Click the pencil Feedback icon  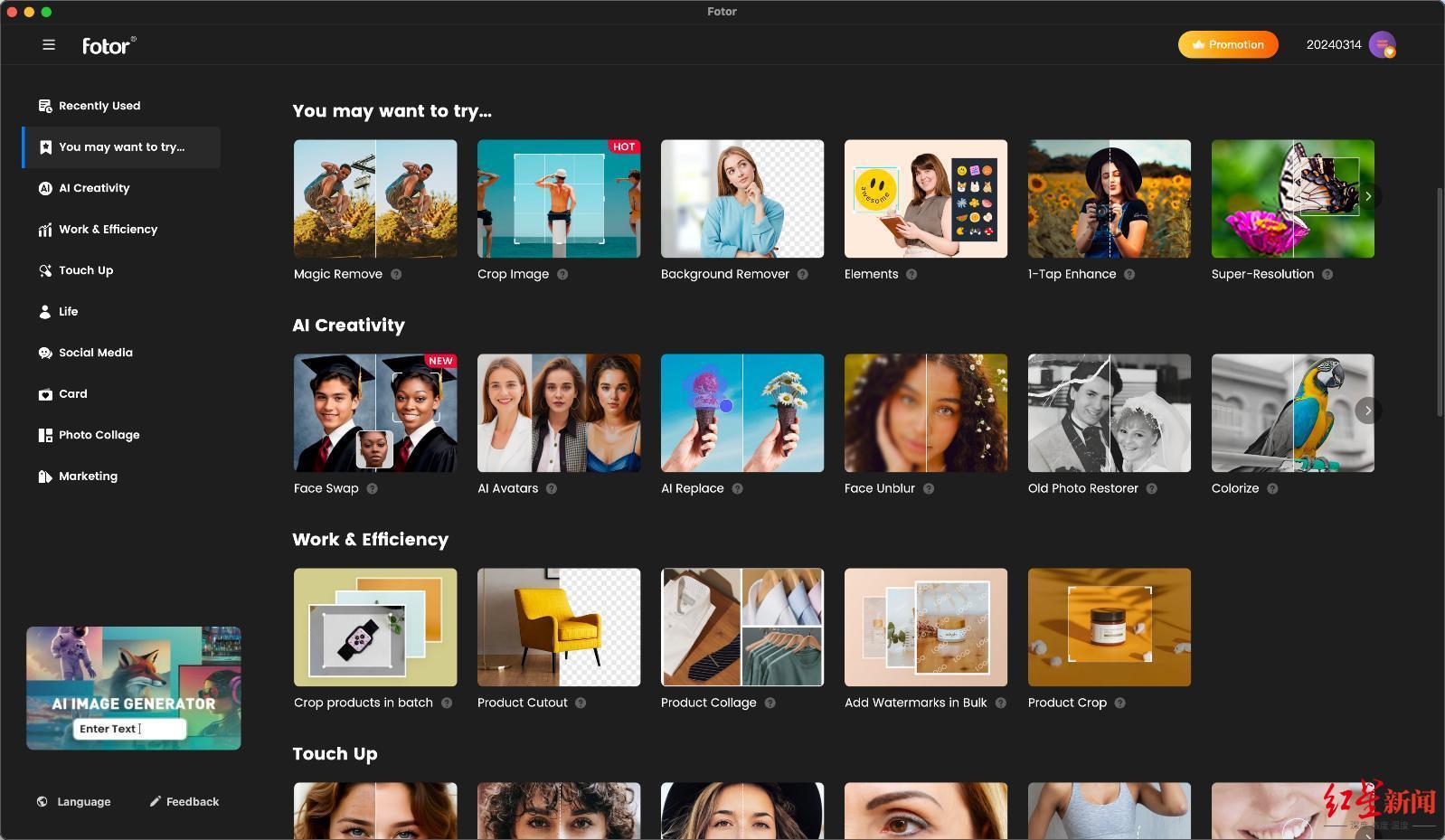(x=156, y=802)
